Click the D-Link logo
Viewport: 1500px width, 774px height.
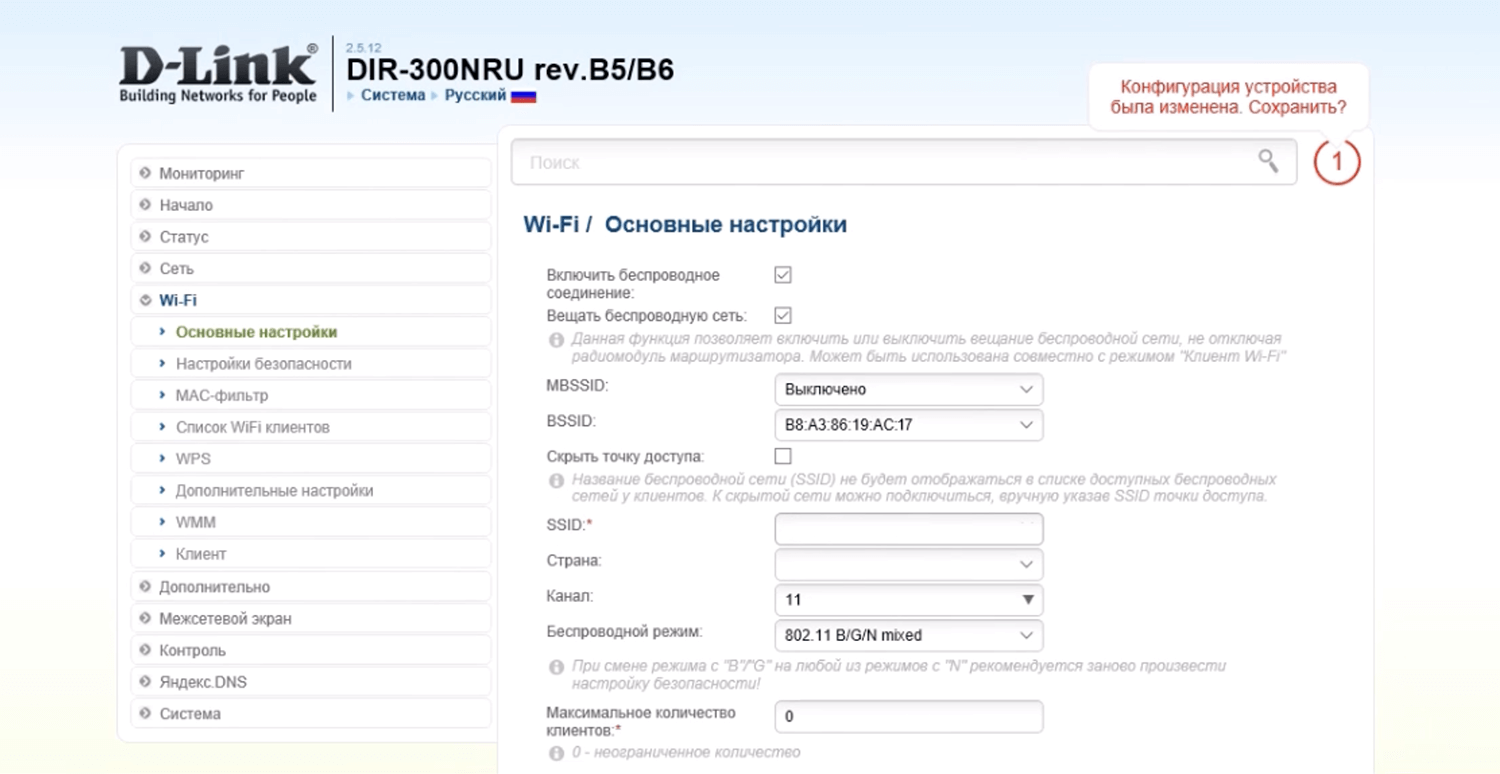218,73
